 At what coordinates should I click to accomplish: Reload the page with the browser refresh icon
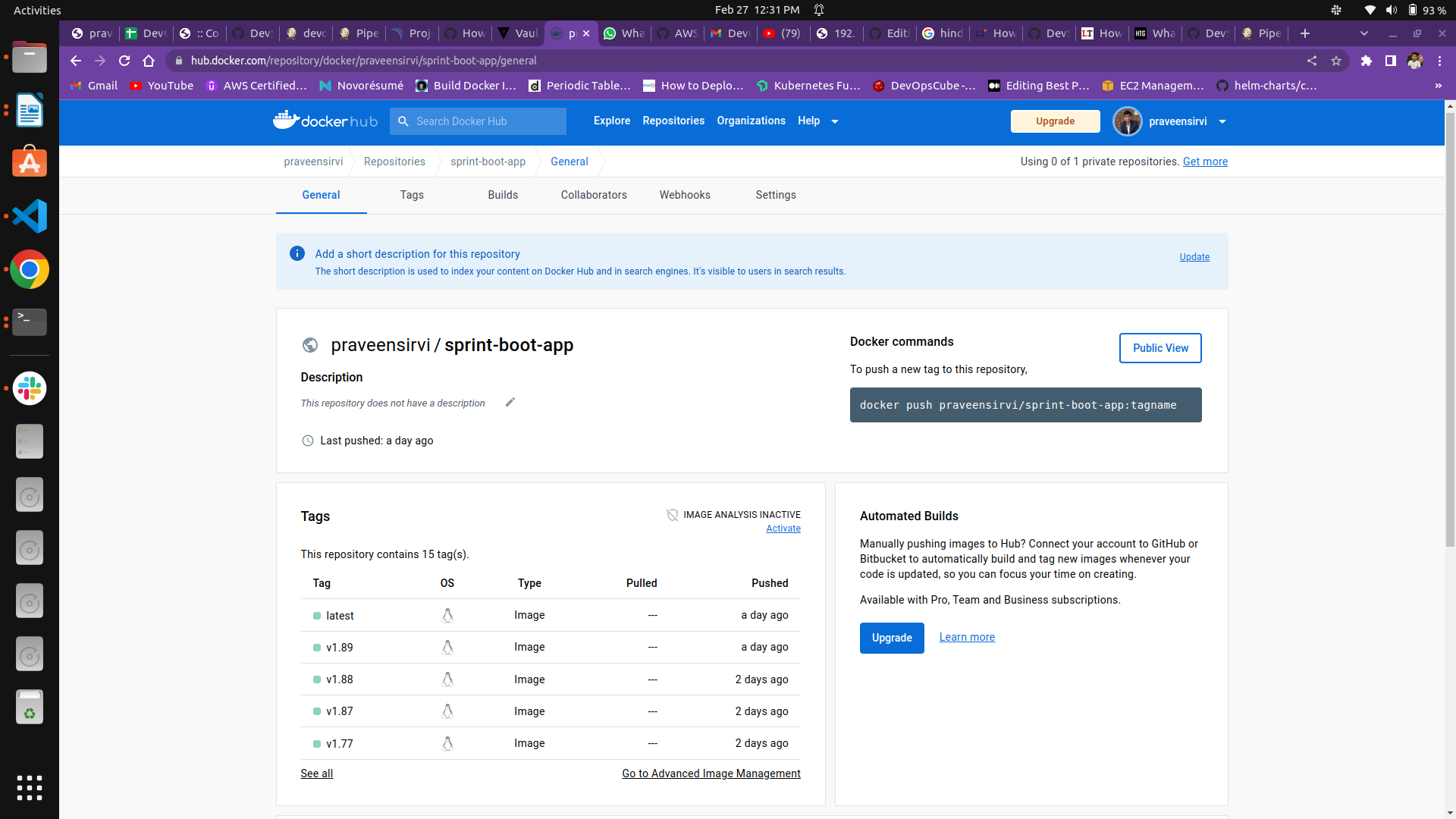click(124, 61)
